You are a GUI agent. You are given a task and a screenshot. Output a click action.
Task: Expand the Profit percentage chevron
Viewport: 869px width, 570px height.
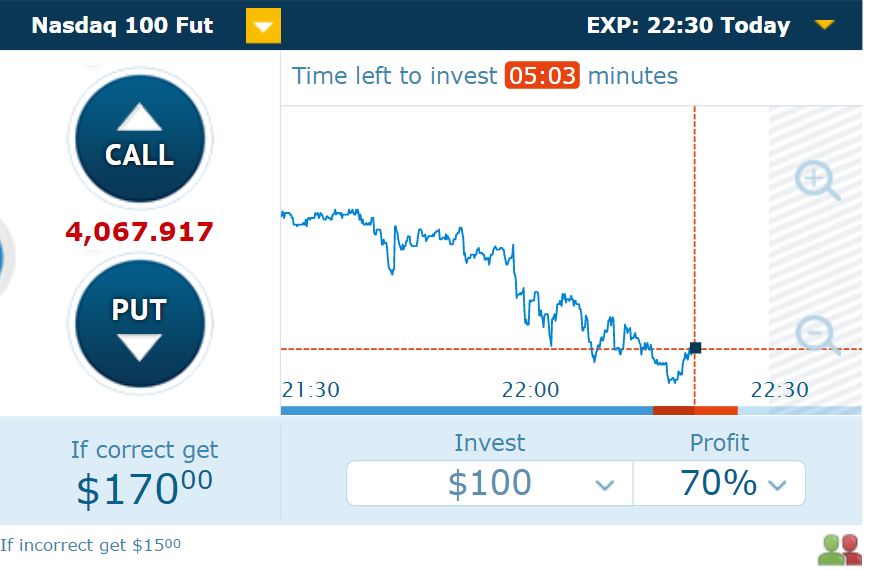777,485
